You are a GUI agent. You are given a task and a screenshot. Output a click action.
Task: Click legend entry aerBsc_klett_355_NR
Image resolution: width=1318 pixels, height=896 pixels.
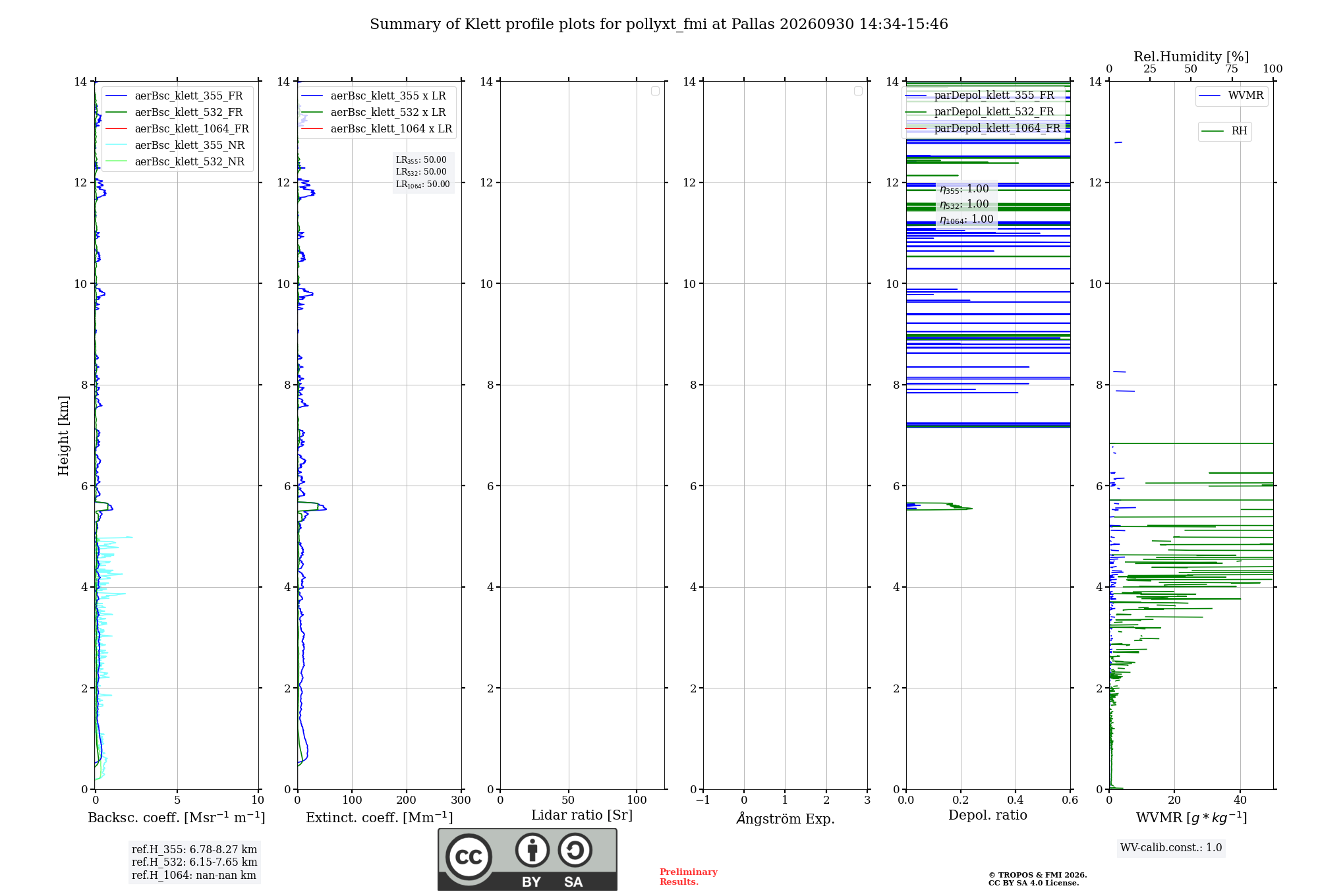click(177, 145)
